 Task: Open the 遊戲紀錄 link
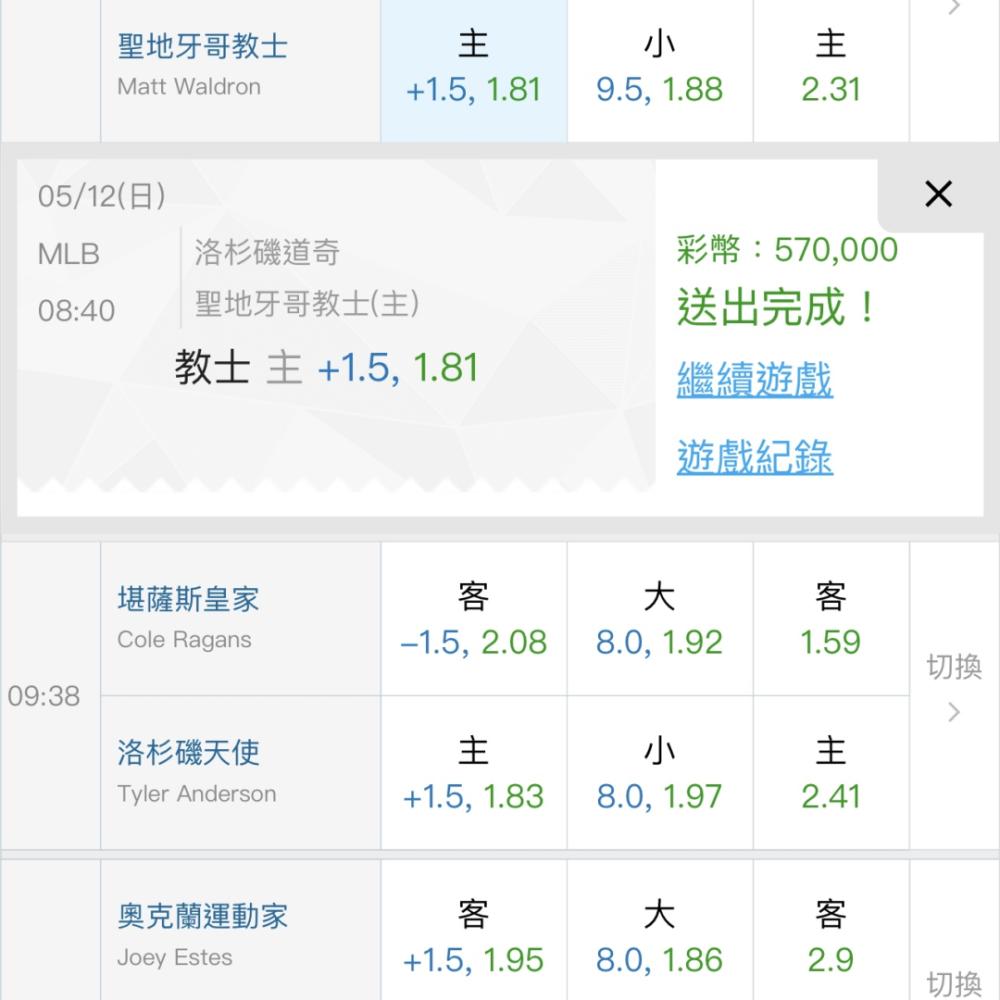[x=754, y=457]
